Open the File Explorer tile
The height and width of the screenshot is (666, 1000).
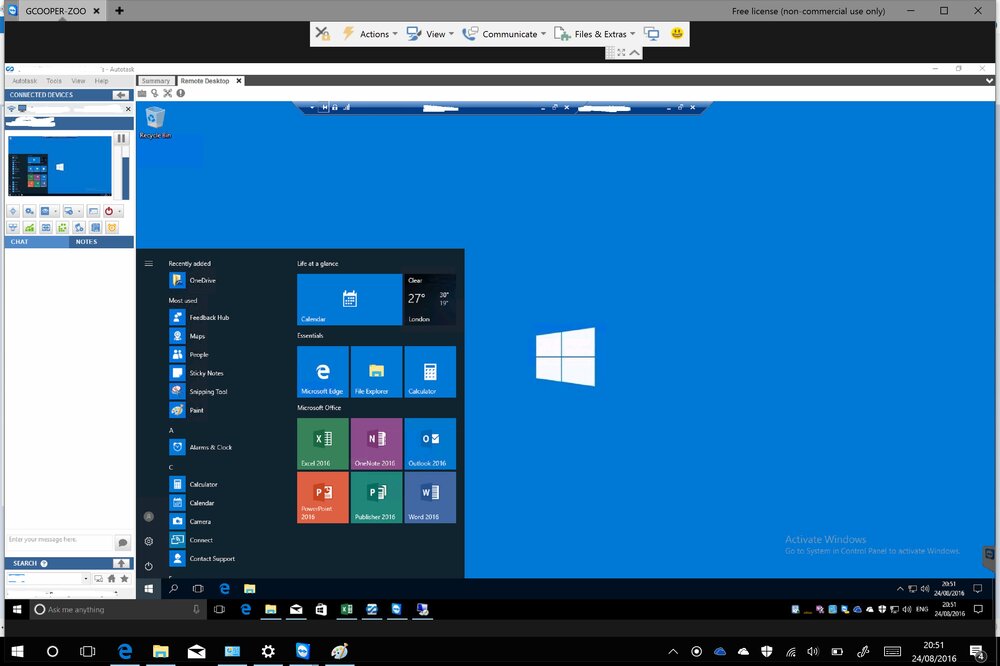point(376,372)
